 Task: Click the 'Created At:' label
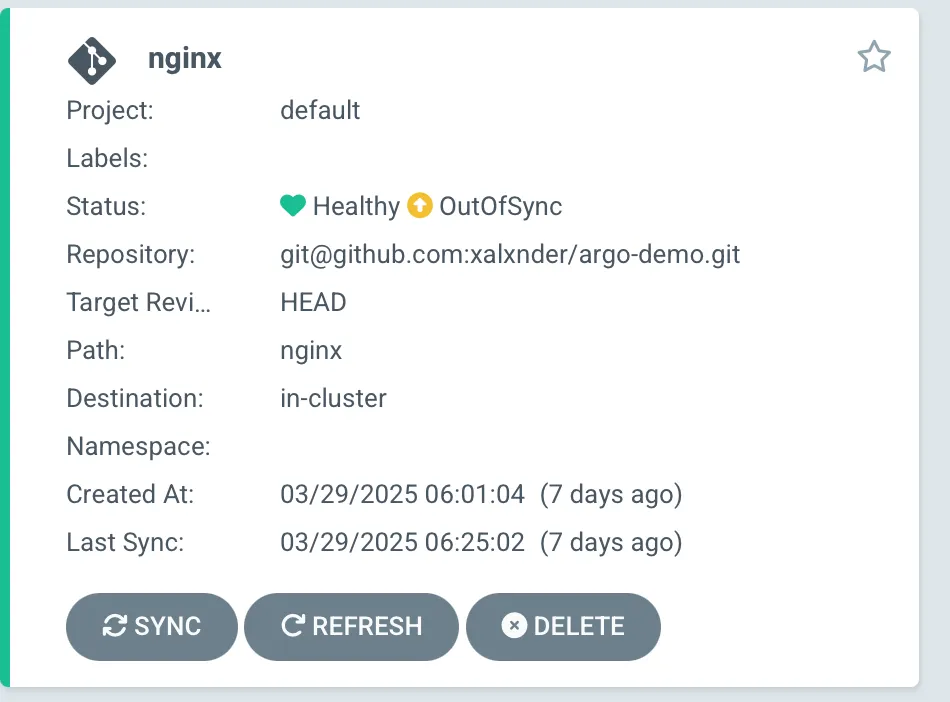pos(130,494)
